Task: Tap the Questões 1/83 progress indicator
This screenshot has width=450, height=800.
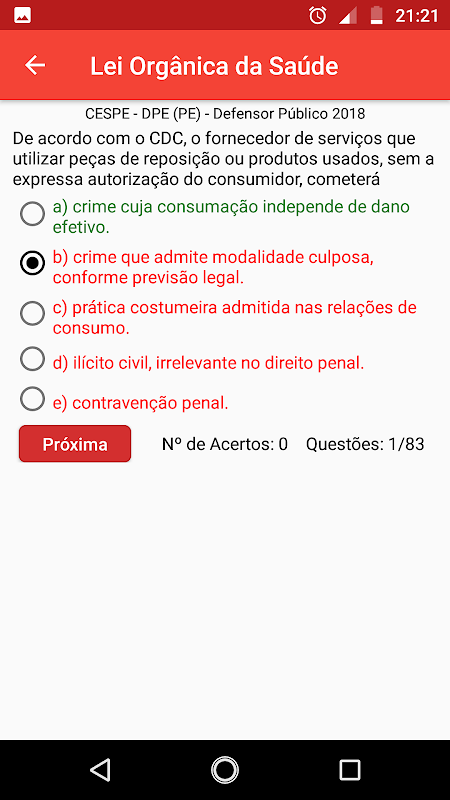Action: click(365, 444)
